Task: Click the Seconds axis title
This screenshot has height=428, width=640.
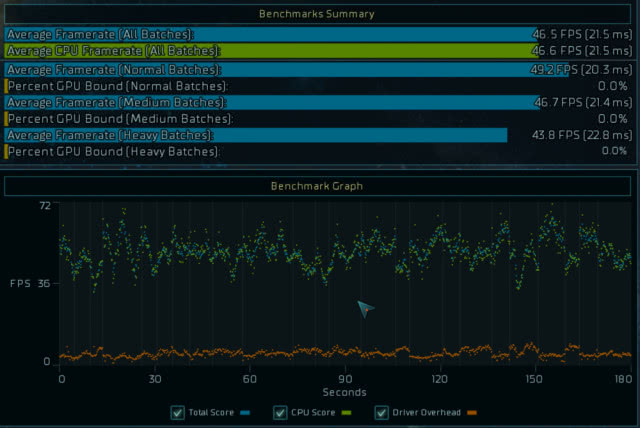Action: 344,392
